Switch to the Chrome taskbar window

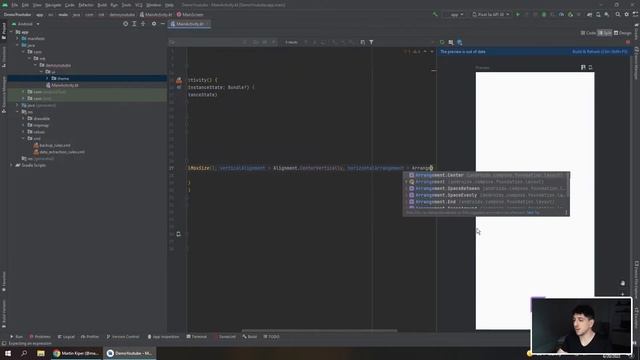(x=76, y=353)
